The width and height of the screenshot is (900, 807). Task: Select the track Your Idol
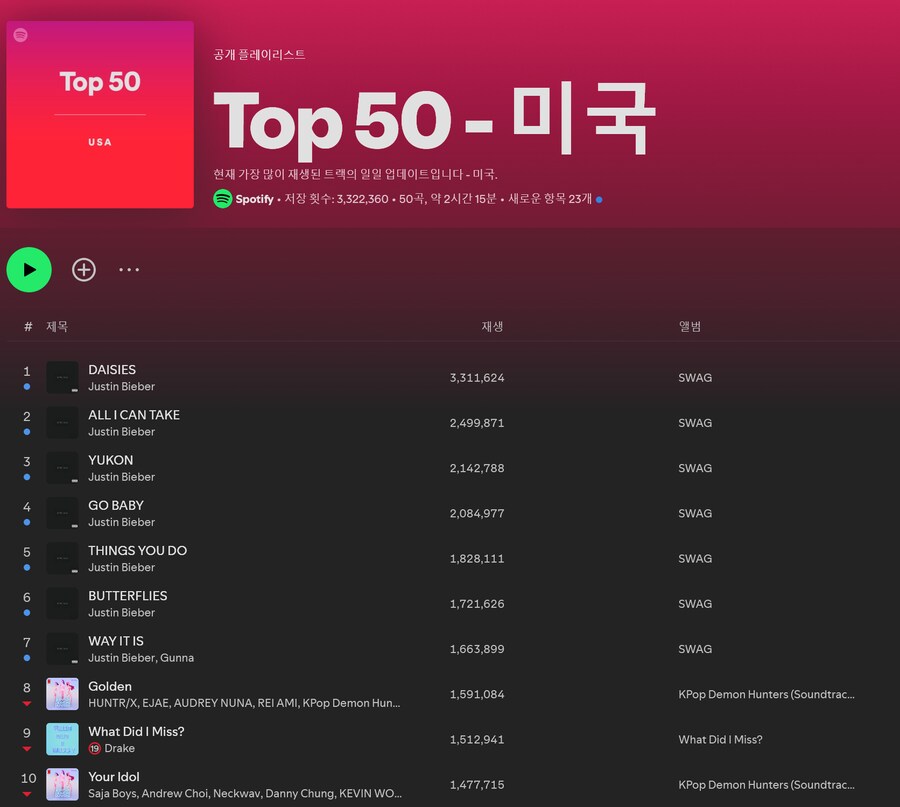pyautogui.click(x=114, y=777)
